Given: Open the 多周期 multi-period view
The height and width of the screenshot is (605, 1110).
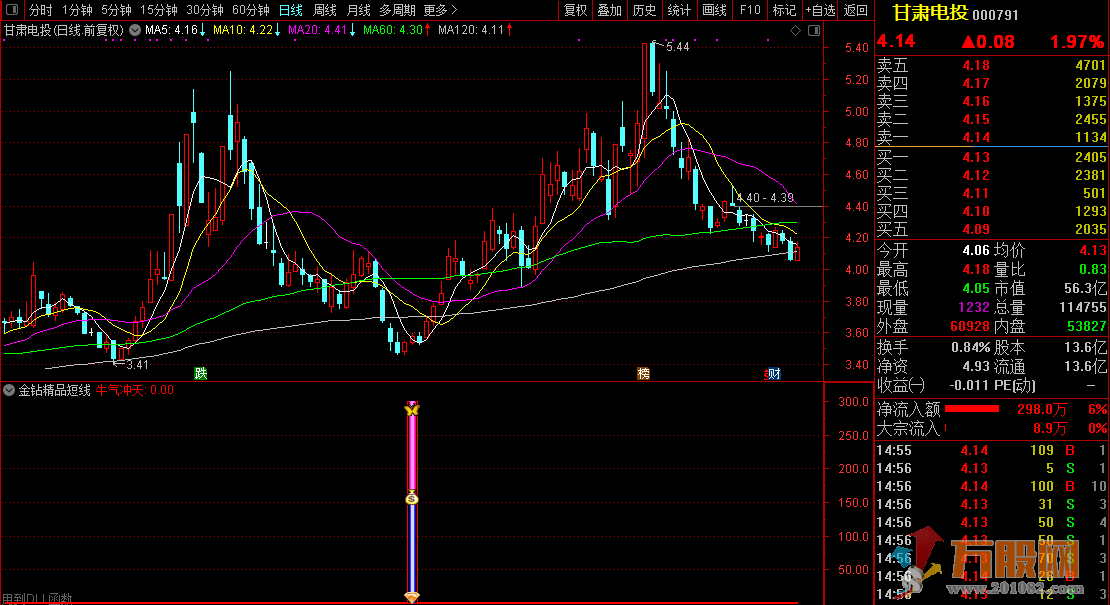Looking at the screenshot, I should [x=397, y=10].
